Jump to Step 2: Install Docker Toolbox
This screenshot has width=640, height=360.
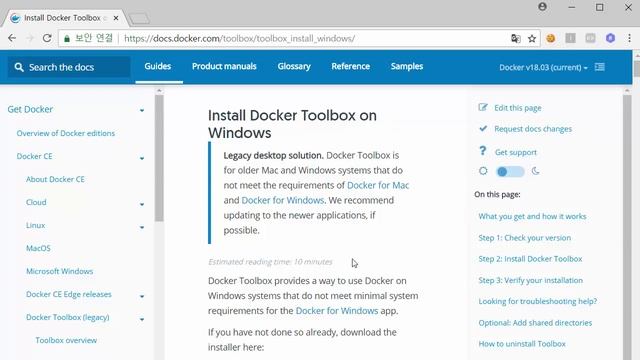pyautogui.click(x=530, y=259)
